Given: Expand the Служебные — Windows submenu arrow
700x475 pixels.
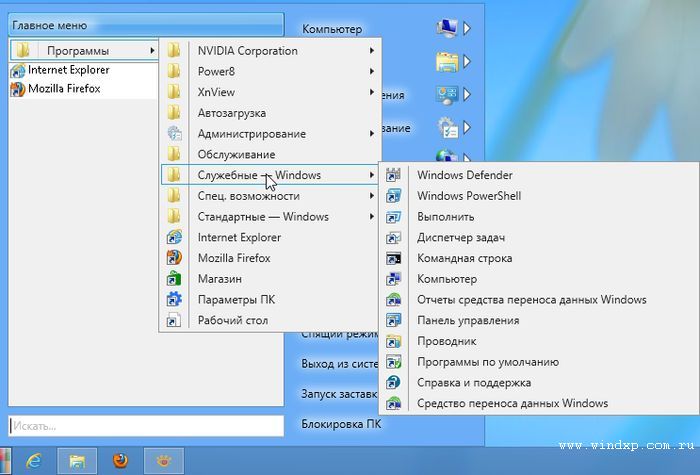Looking at the screenshot, I should point(371,175).
